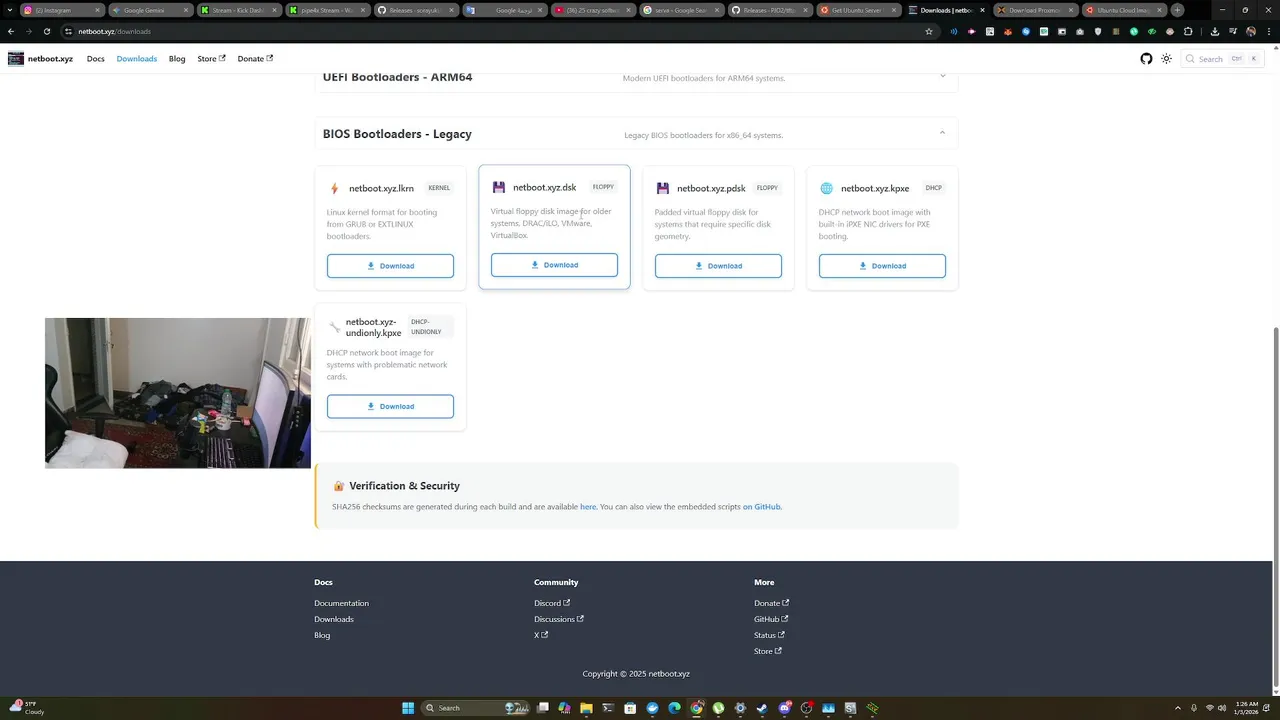Open Chrome profile avatar
Screen dimensions: 1280x720
pyautogui.click(x=1251, y=31)
